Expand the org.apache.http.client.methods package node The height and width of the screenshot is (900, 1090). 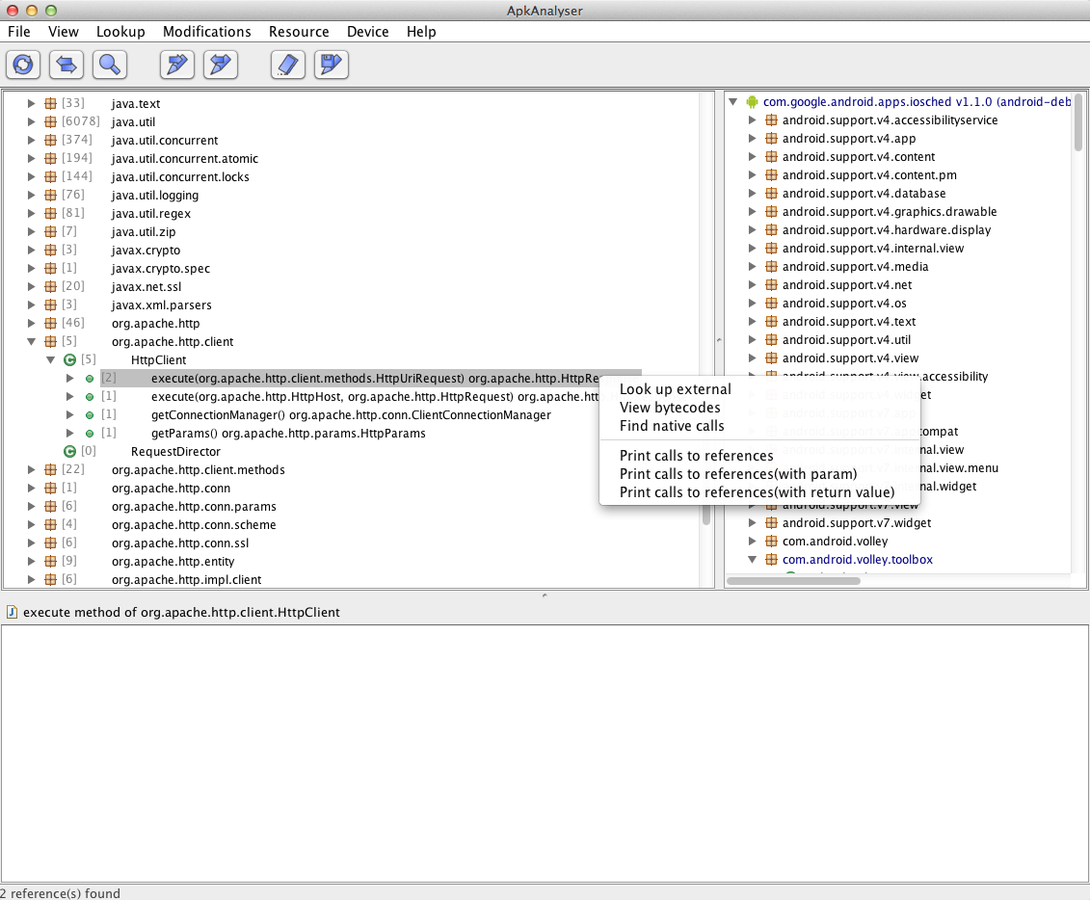coord(31,470)
